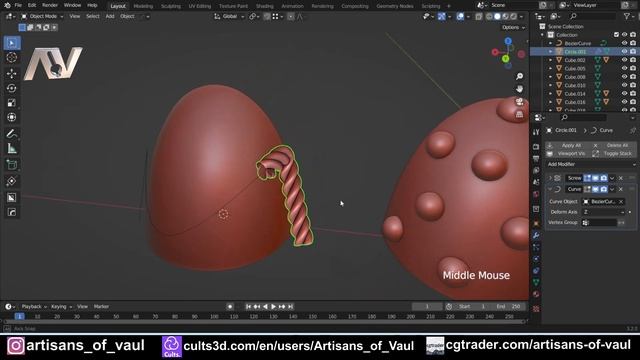The width and height of the screenshot is (640, 360).
Task: Select the Cursor tool
Action: click(x=12, y=58)
